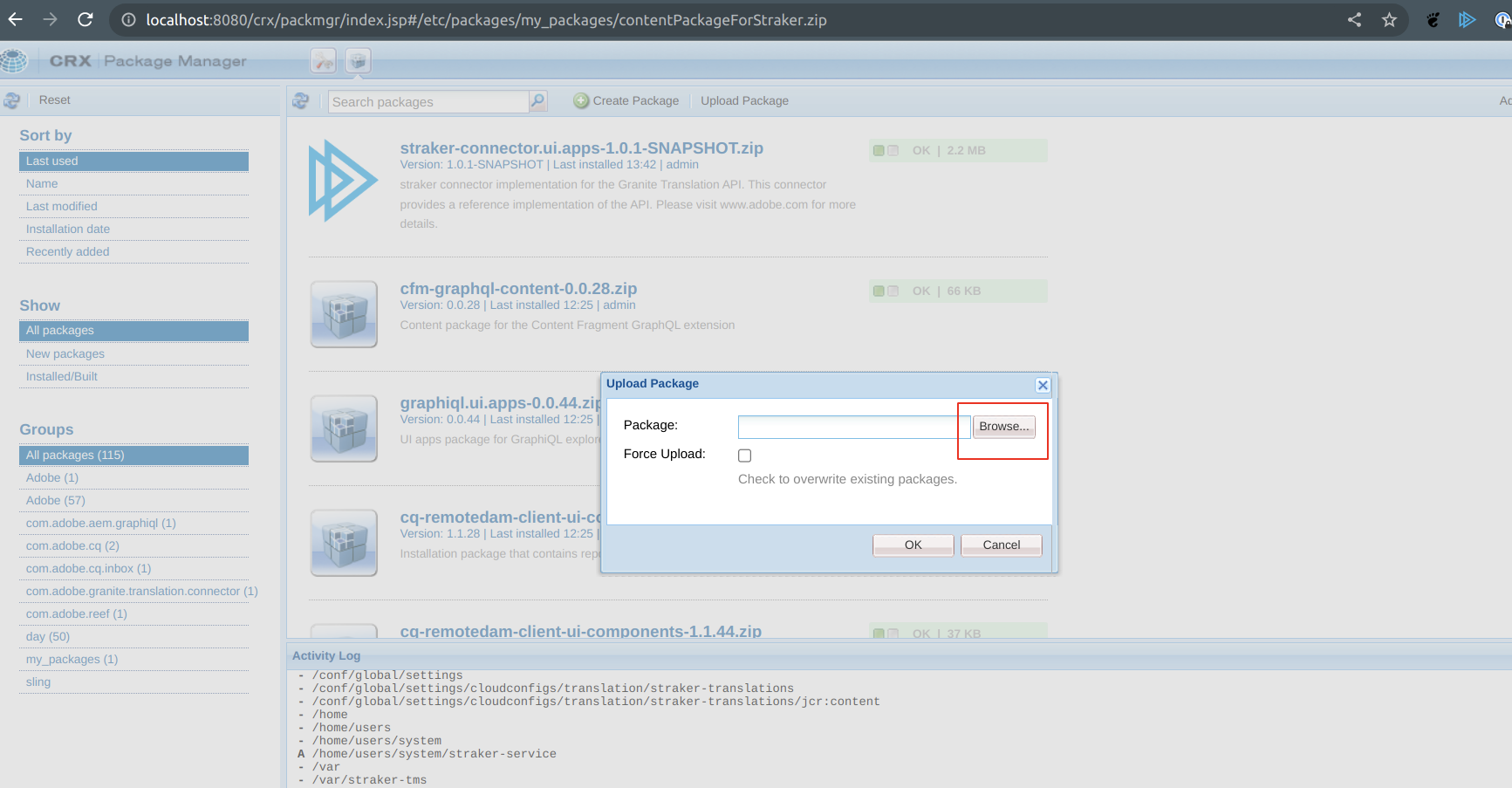Open cq-remotedam-client-ui-components-1.1.44.zip package
The image size is (1512, 788).
tap(580, 631)
